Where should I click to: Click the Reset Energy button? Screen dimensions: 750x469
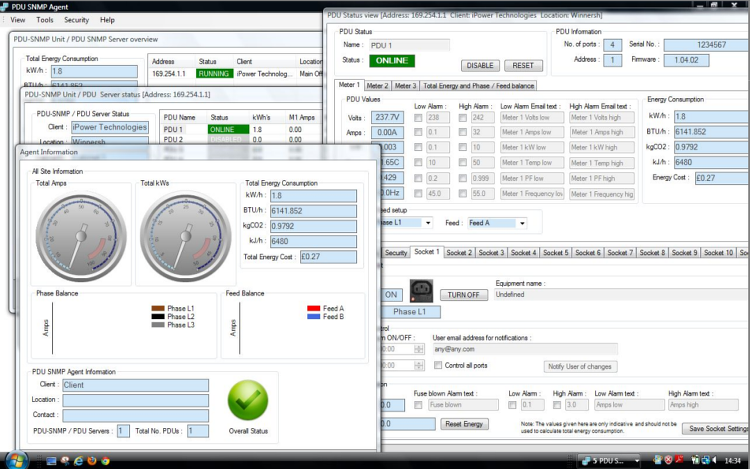(464, 424)
